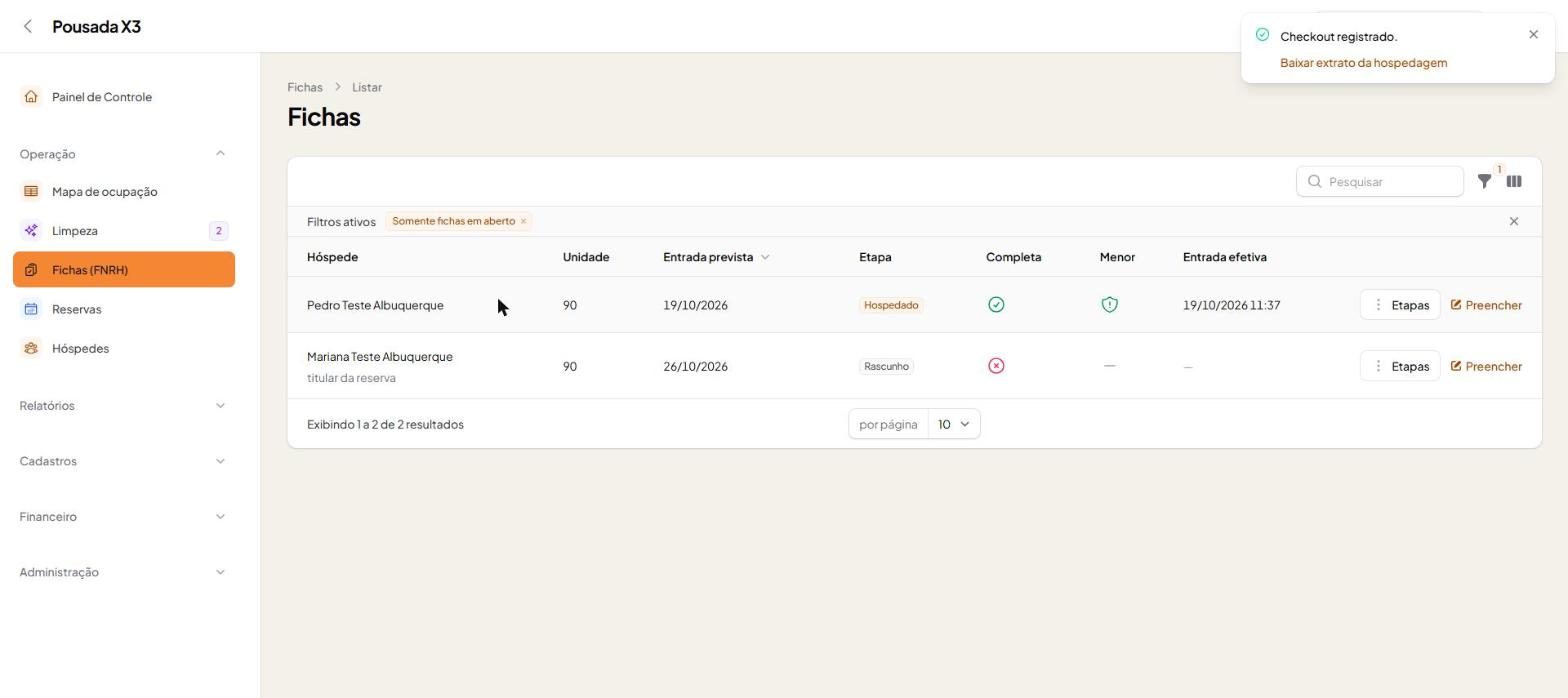Click the Pousada X3 title
Image resolution: width=1568 pixels, height=698 pixels.
[x=96, y=27]
